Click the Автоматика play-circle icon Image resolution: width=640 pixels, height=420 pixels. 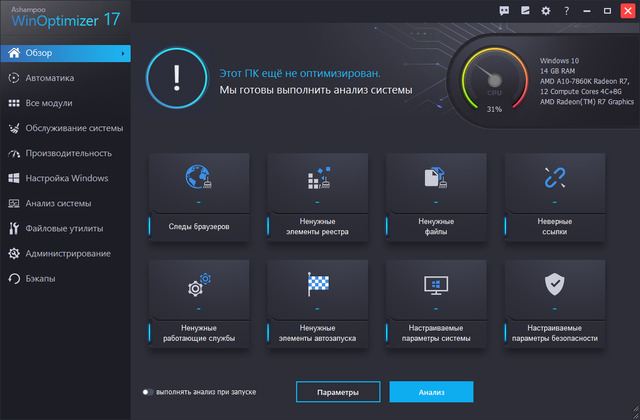pos(14,78)
